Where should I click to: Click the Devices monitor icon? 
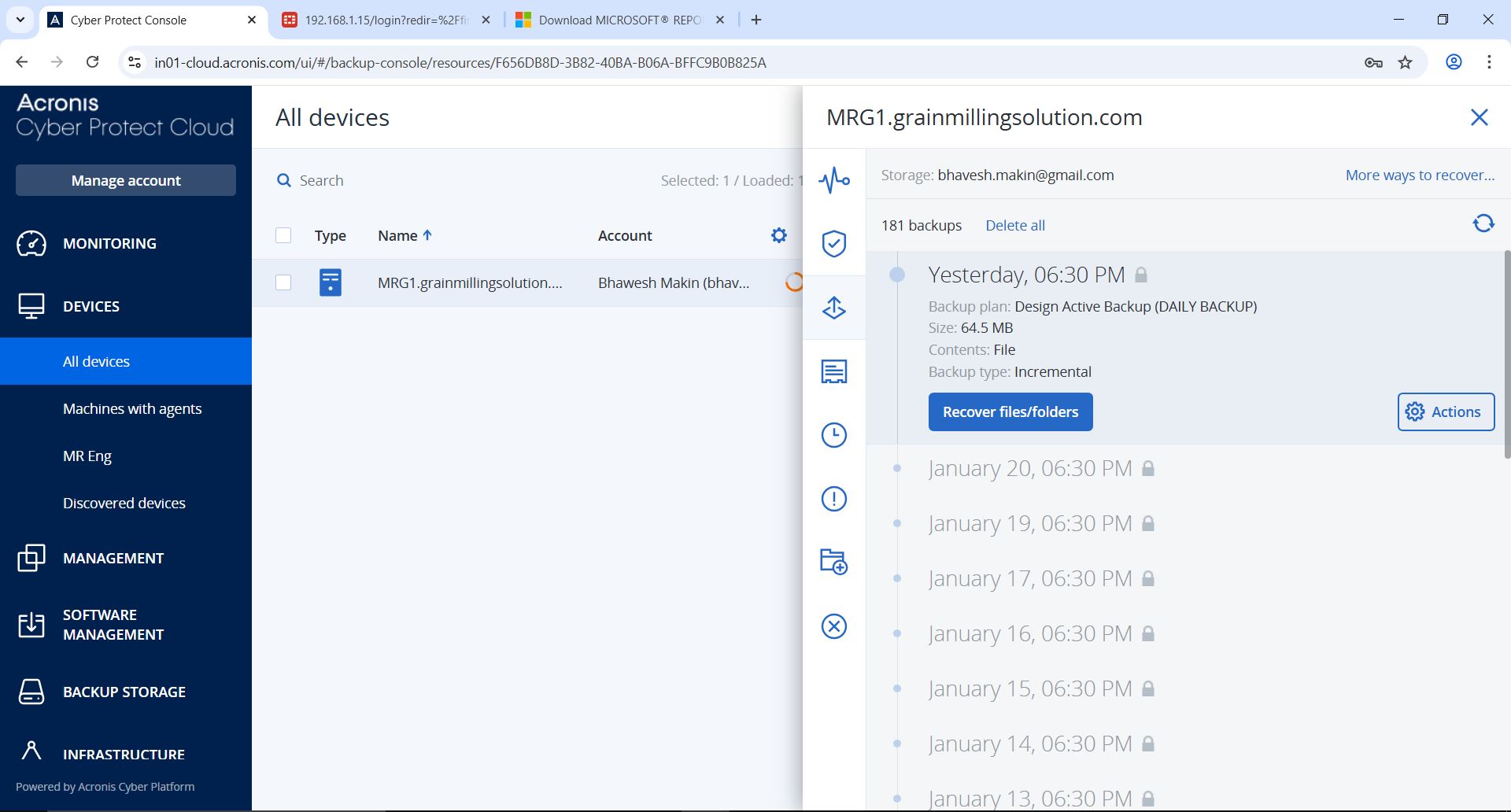click(x=31, y=306)
